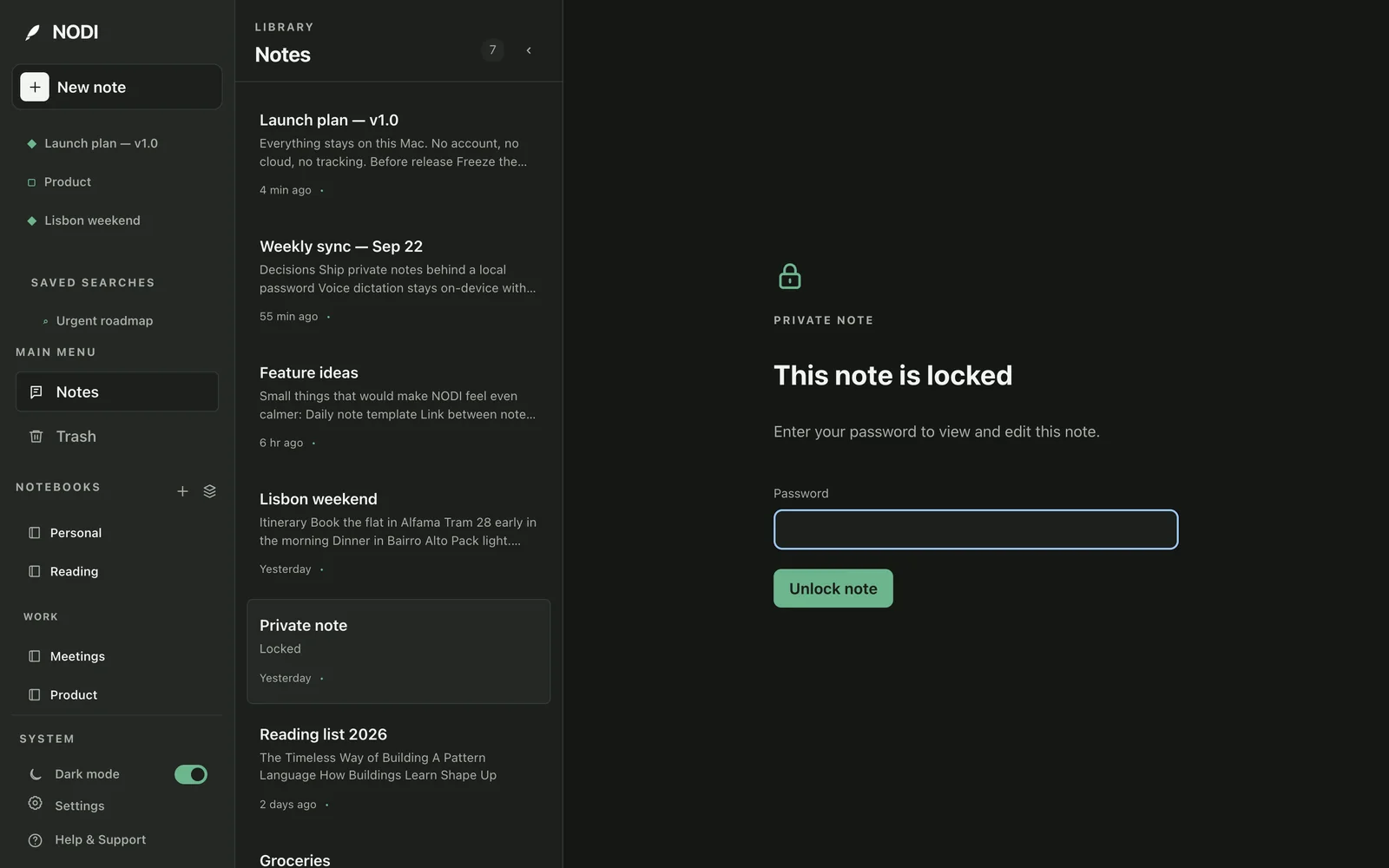Select the Personal notebook label
This screenshot has height=868, width=1389.
pos(76,533)
